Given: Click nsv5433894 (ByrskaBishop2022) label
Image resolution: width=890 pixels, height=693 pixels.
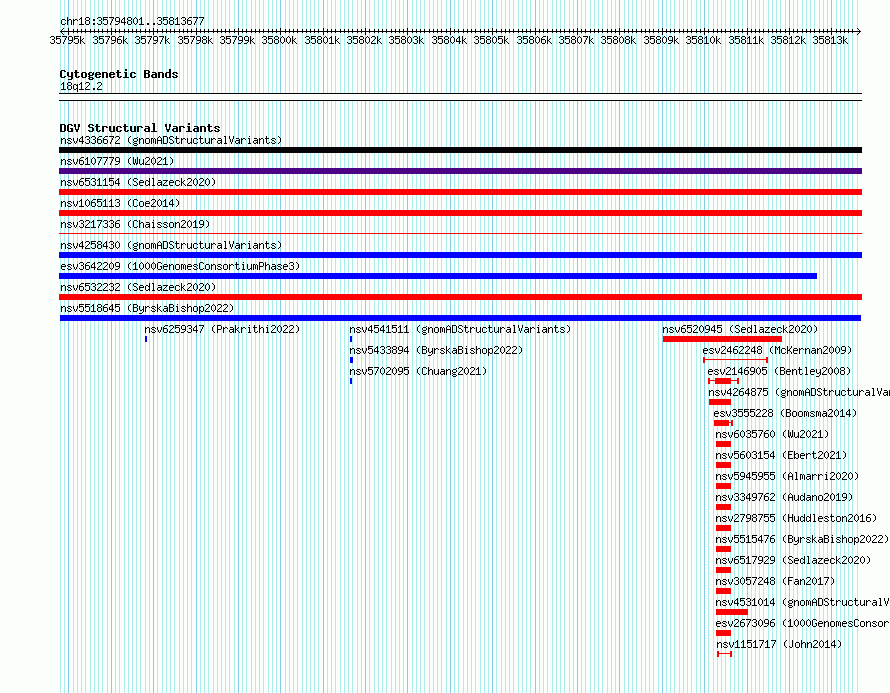Looking at the screenshot, I should pos(436,350).
